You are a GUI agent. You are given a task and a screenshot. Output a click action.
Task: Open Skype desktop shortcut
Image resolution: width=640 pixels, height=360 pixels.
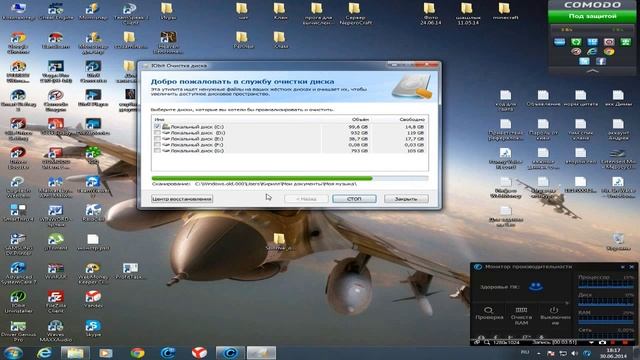93,328
